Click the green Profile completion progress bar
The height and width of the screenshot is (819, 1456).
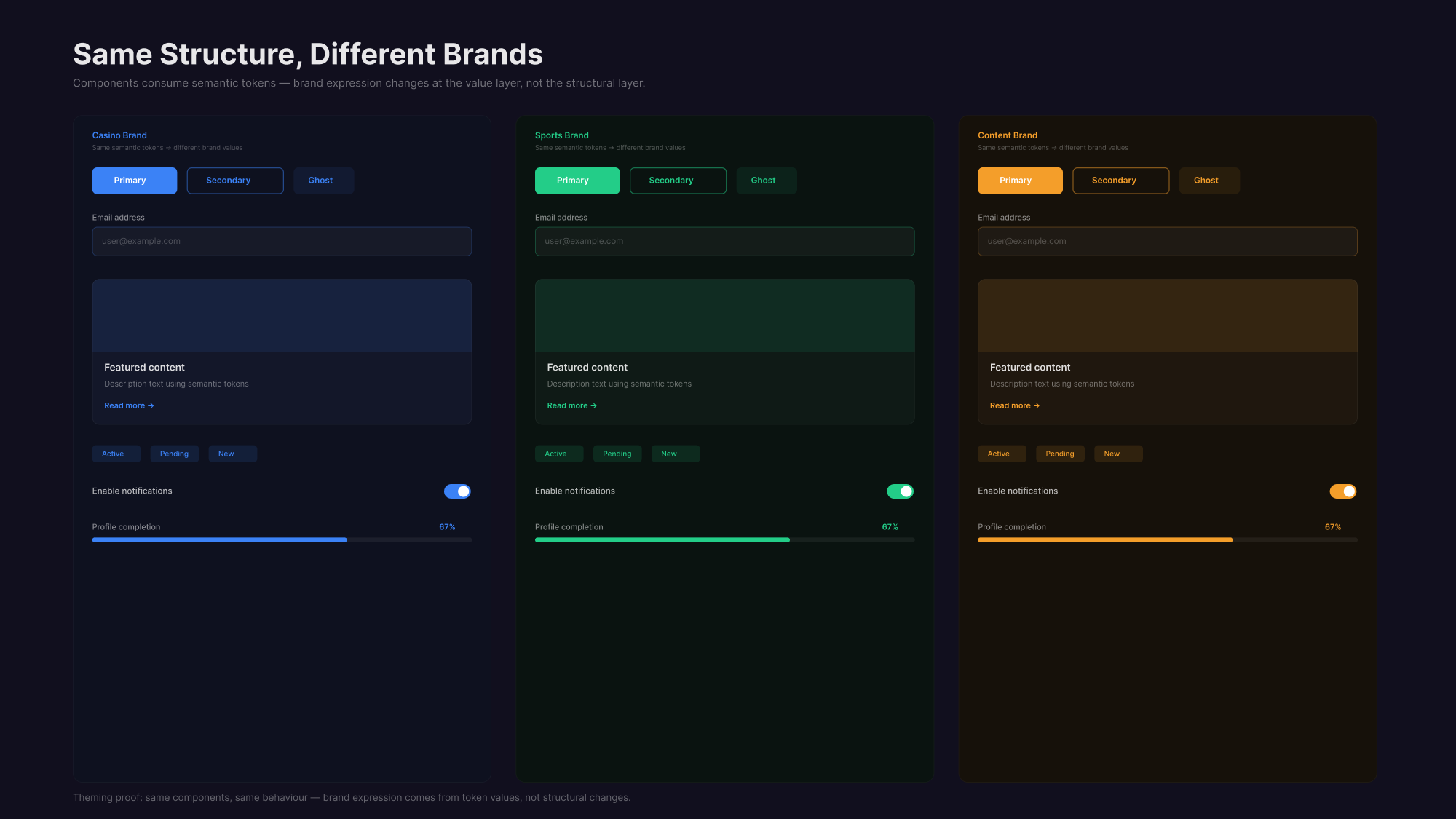click(x=724, y=540)
